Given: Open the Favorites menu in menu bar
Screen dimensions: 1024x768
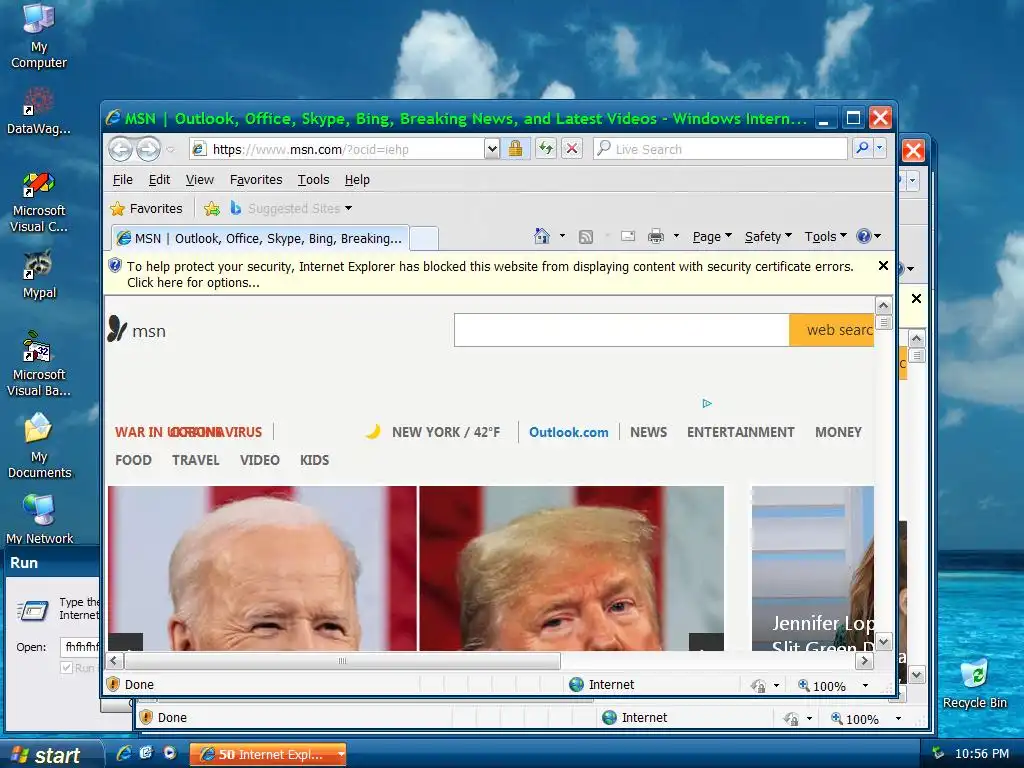Looking at the screenshot, I should (x=256, y=180).
